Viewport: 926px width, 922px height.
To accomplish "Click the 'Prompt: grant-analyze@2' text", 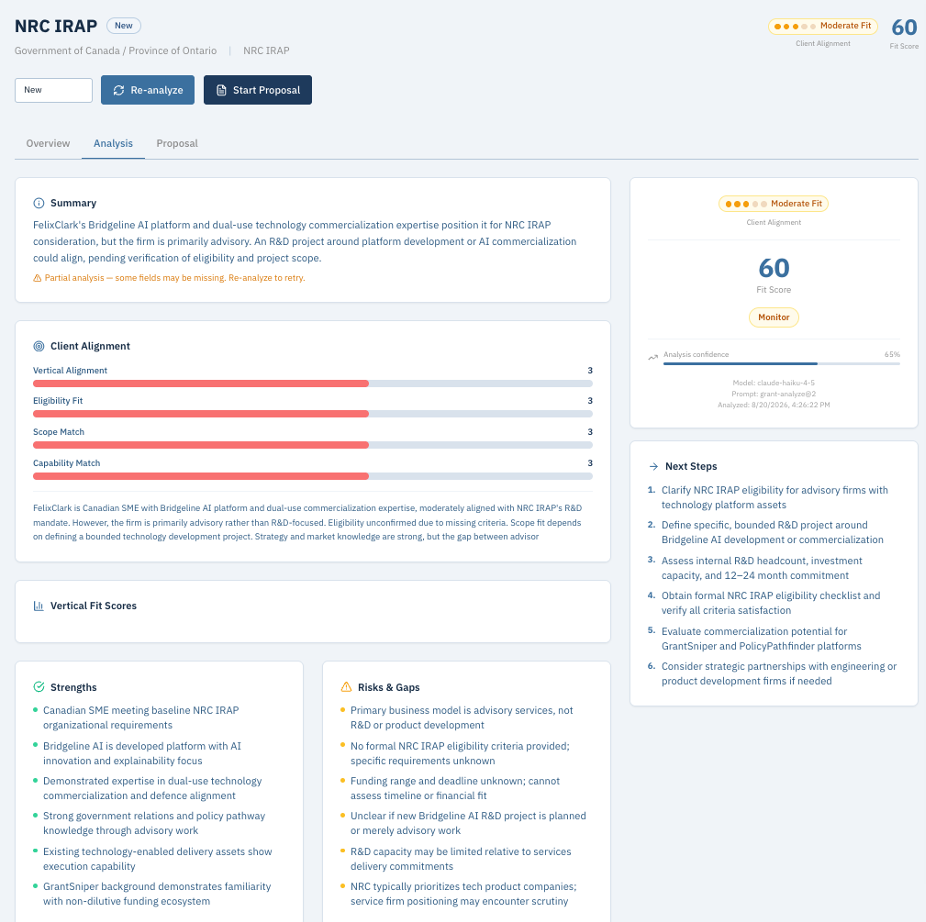I will click(x=774, y=394).
